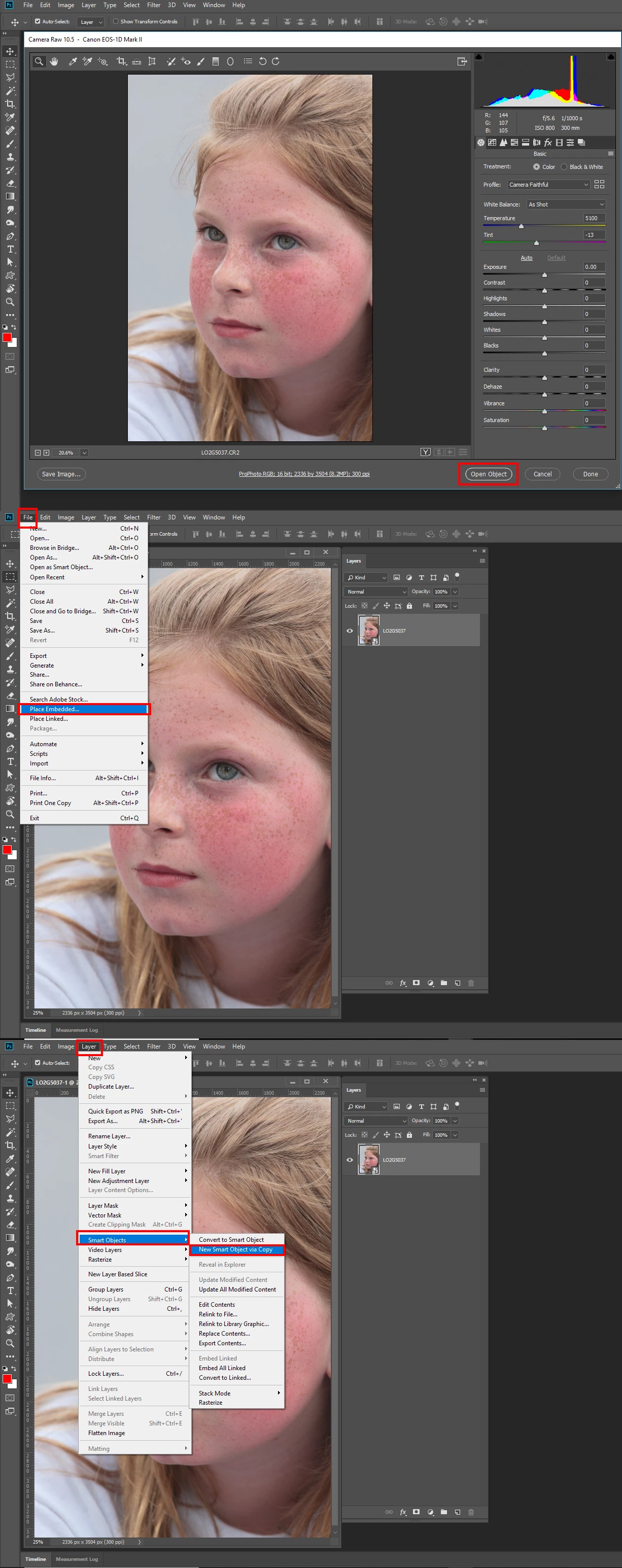
Task: Select the White Balance eyedropper tool
Action: (x=73, y=61)
